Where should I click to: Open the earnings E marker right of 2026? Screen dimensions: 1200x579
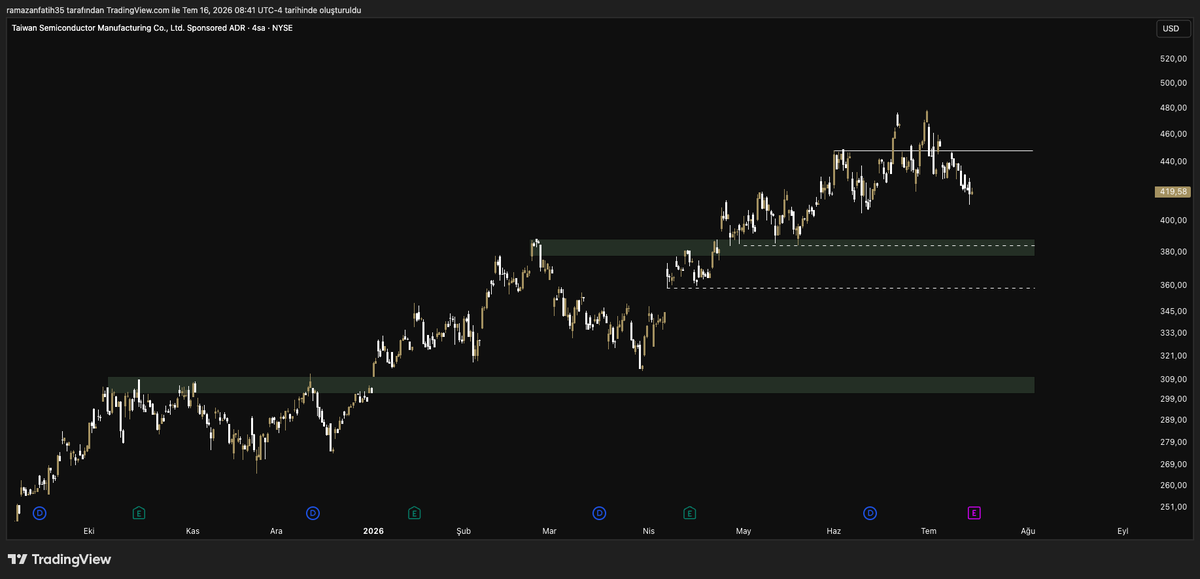click(x=414, y=513)
